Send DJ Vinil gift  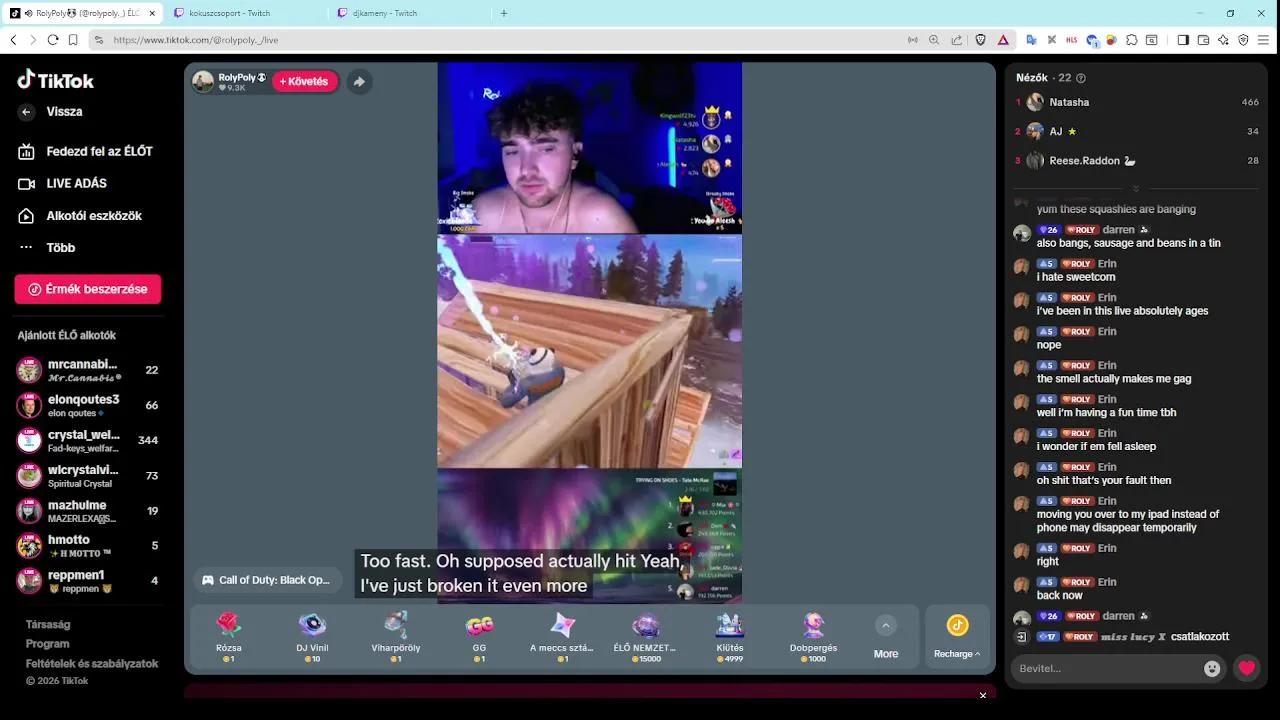tap(312, 637)
